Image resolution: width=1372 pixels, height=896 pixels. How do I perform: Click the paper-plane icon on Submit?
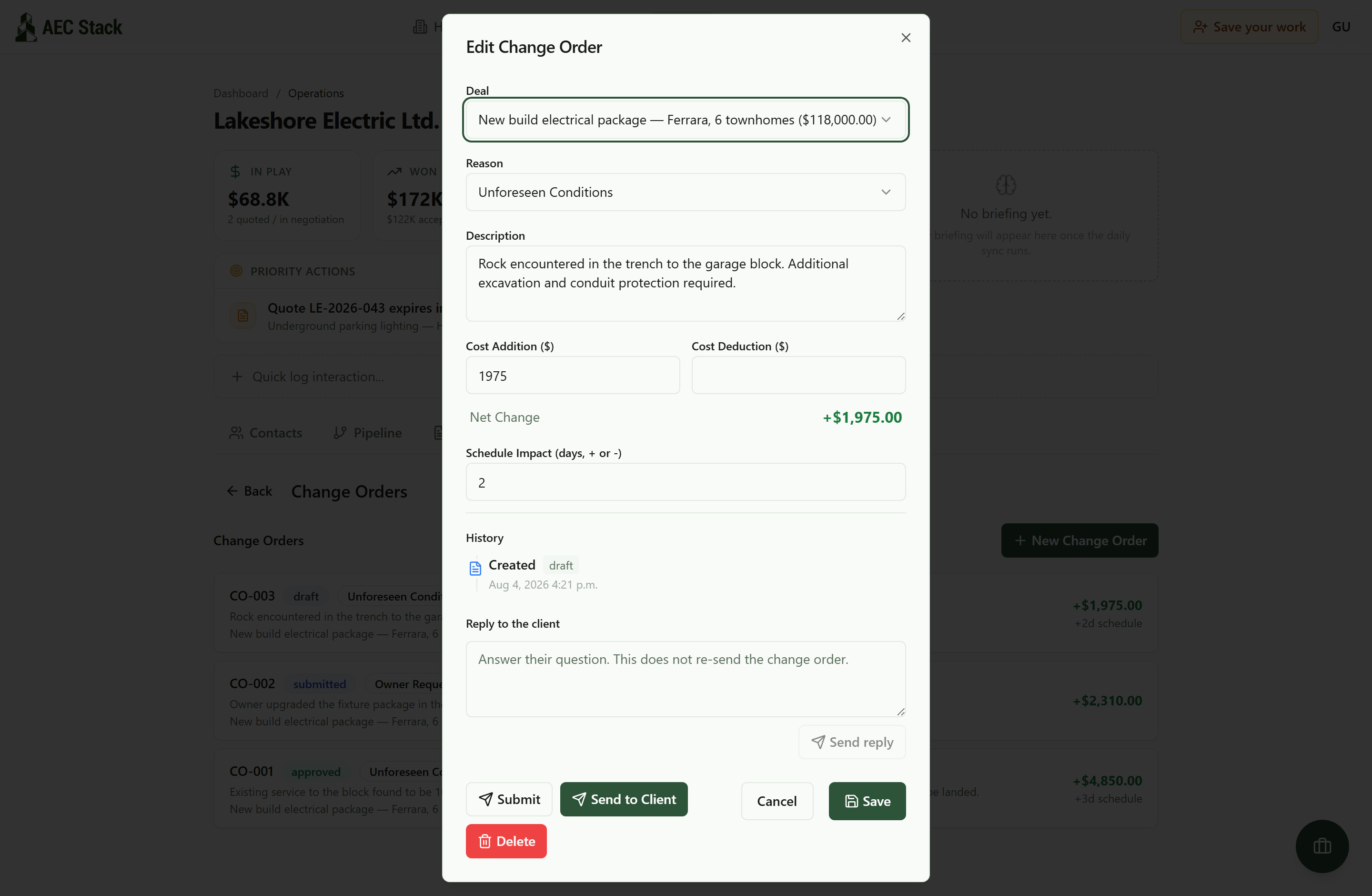pos(485,799)
